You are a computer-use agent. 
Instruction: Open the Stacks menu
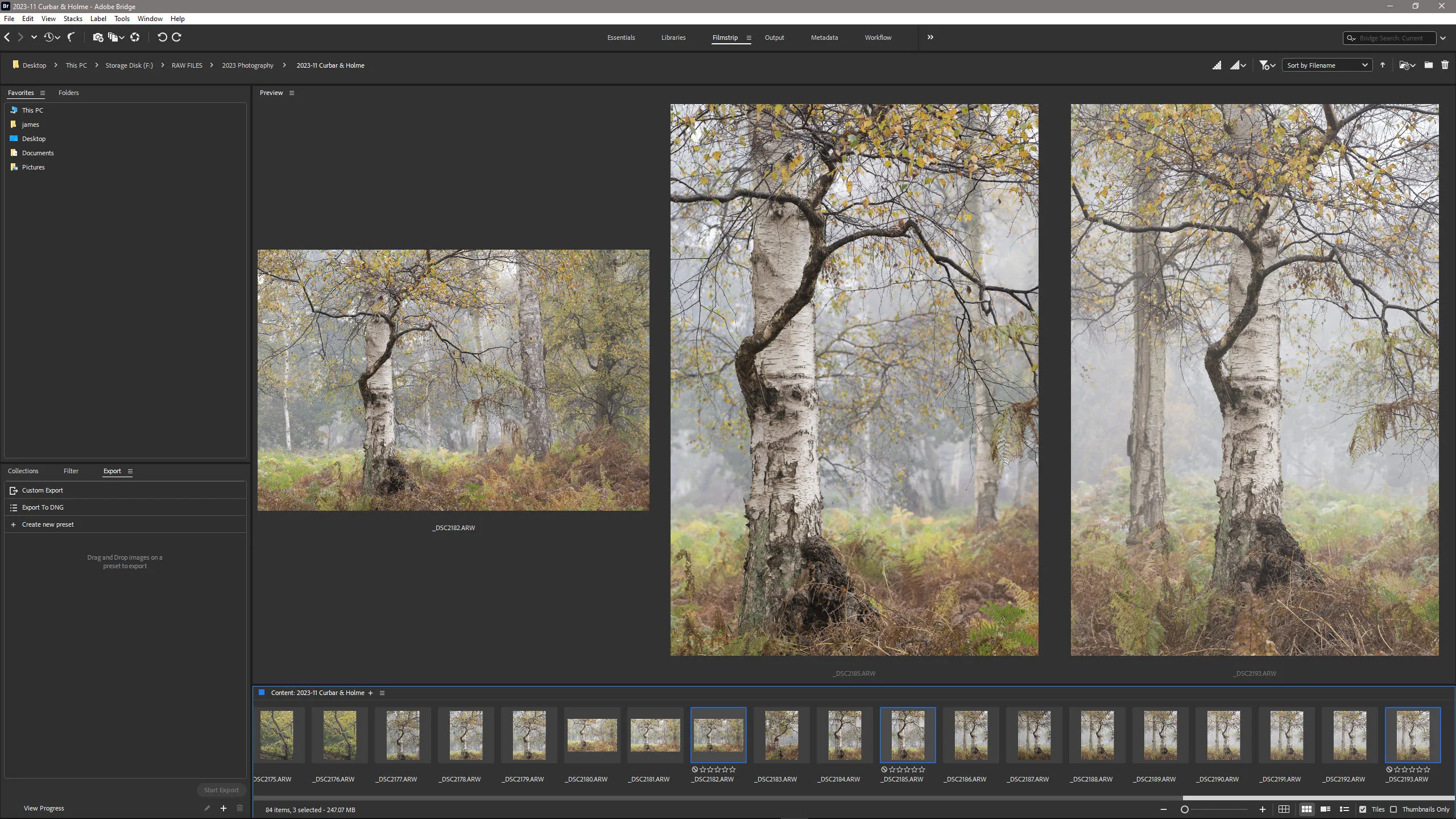click(73, 19)
